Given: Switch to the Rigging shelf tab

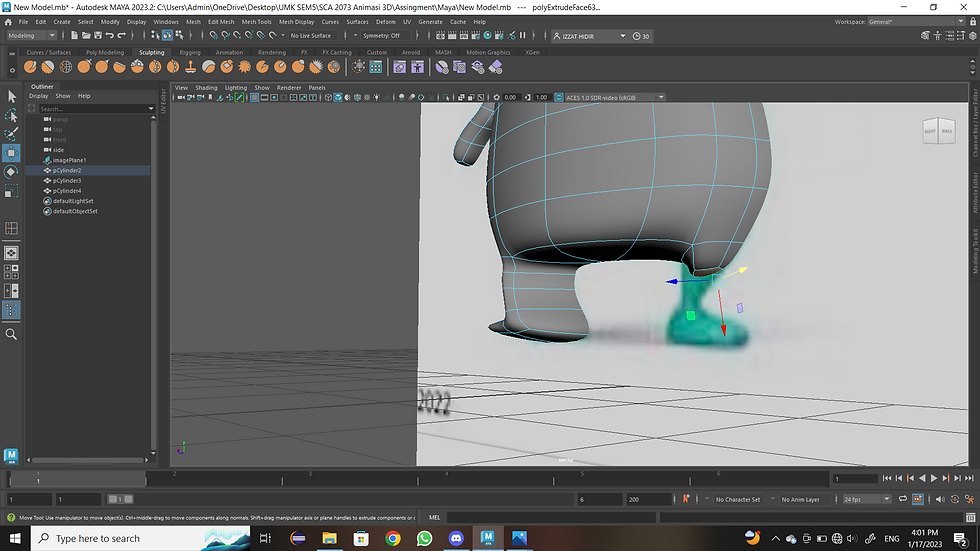Looking at the screenshot, I should [190, 52].
